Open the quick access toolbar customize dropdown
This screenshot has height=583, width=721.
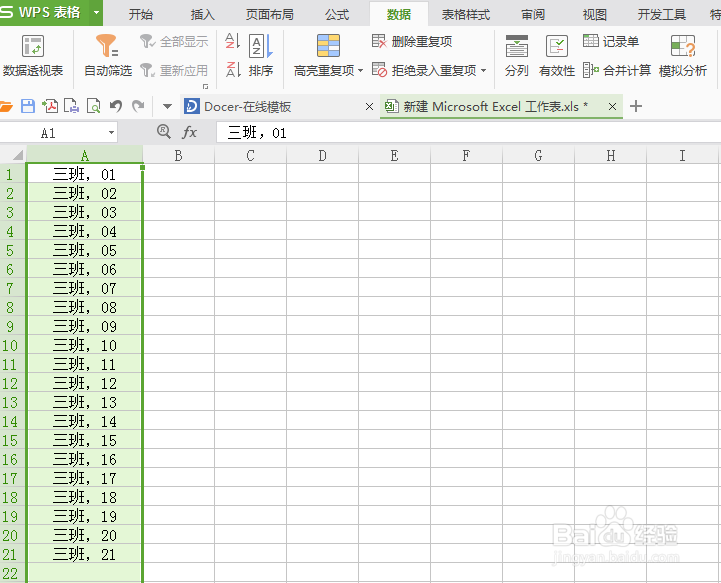167,107
